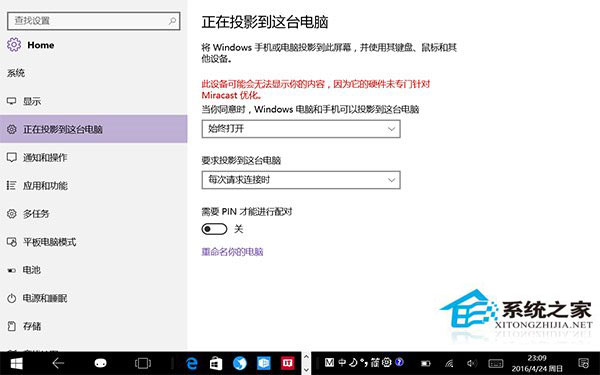Open the 始终打开 dropdown
The height and width of the screenshot is (375, 600).
coord(301,129)
